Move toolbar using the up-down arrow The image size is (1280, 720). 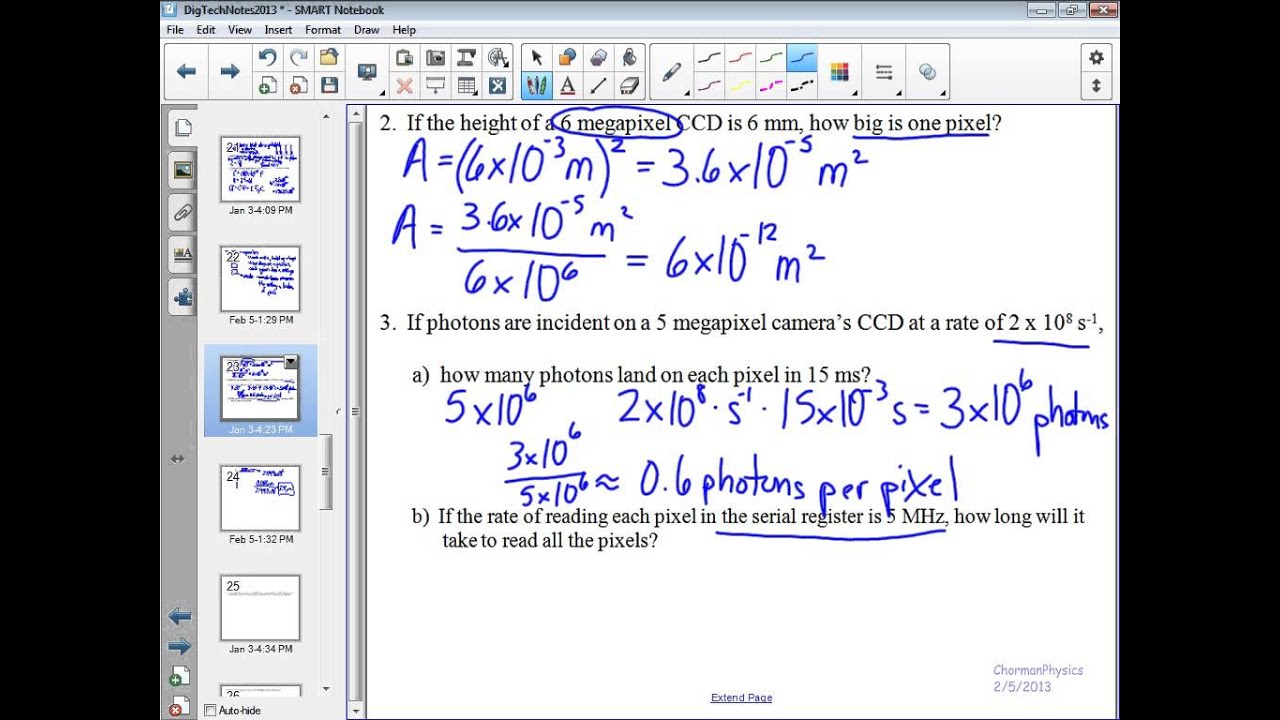click(x=1096, y=86)
